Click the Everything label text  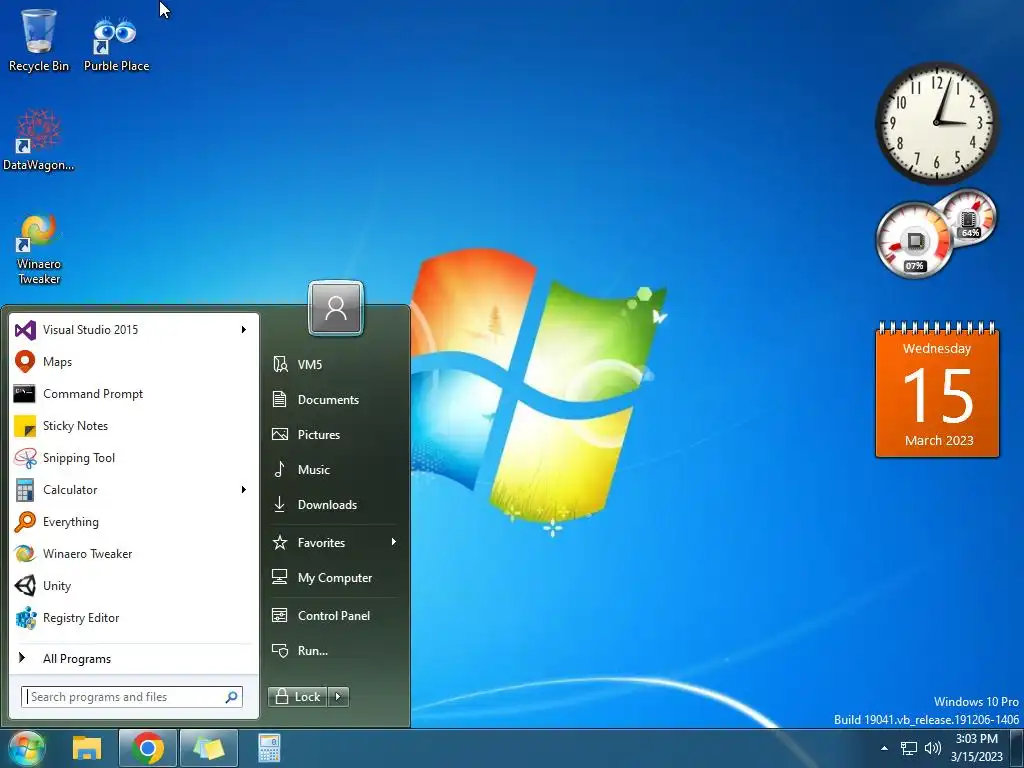click(71, 522)
